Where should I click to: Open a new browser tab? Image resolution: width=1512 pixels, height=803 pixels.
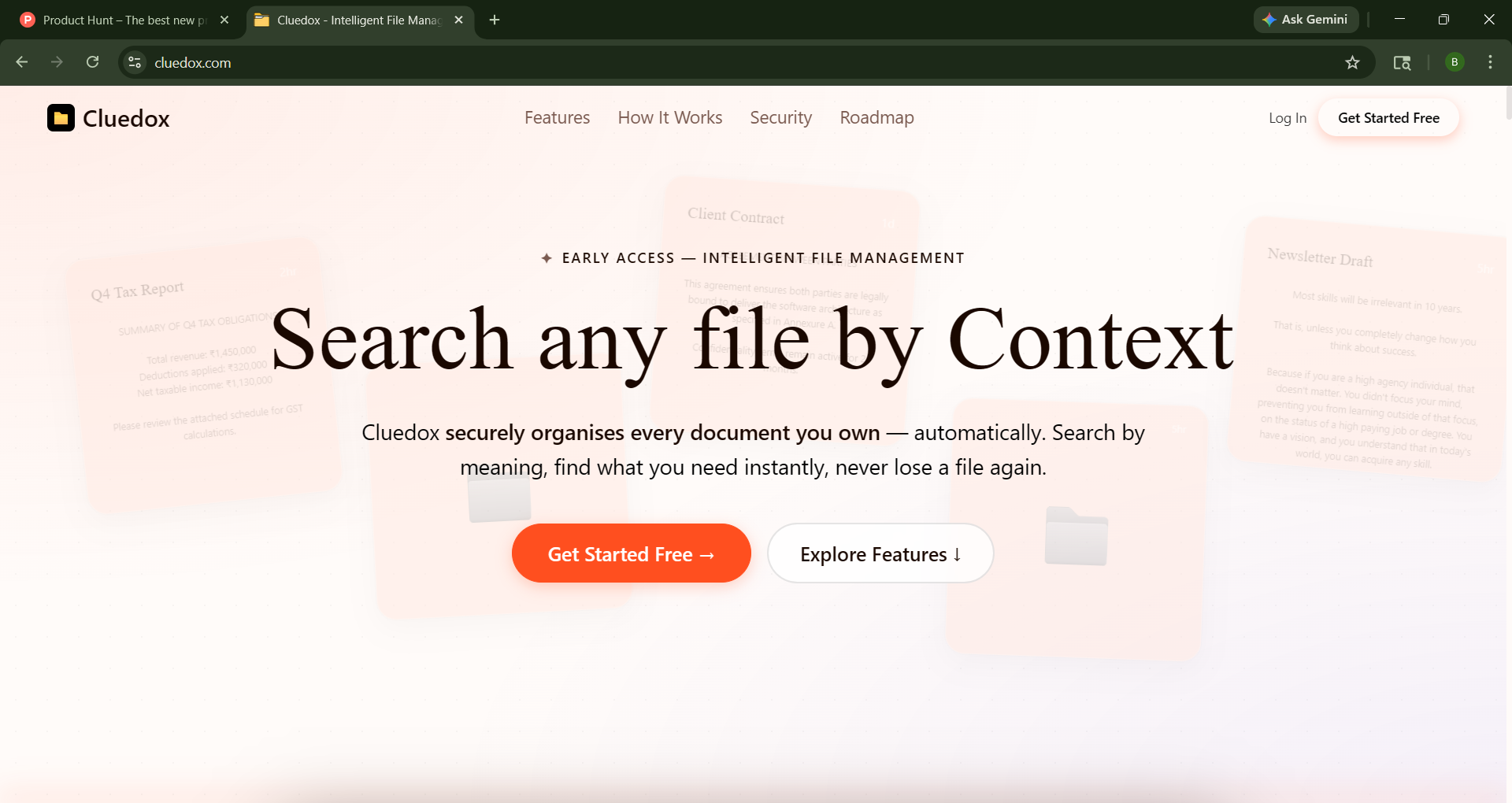(x=495, y=20)
